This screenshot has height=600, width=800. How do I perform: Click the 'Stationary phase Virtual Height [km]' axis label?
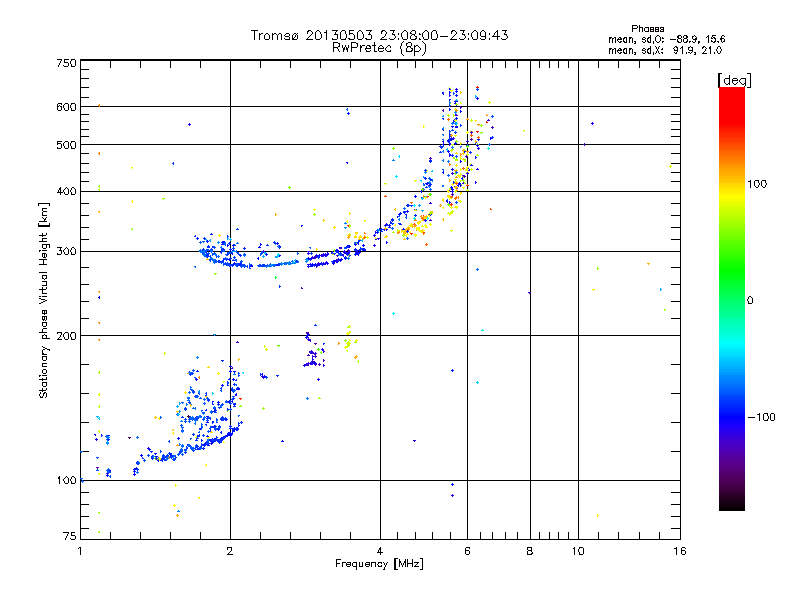pyautogui.click(x=44, y=301)
